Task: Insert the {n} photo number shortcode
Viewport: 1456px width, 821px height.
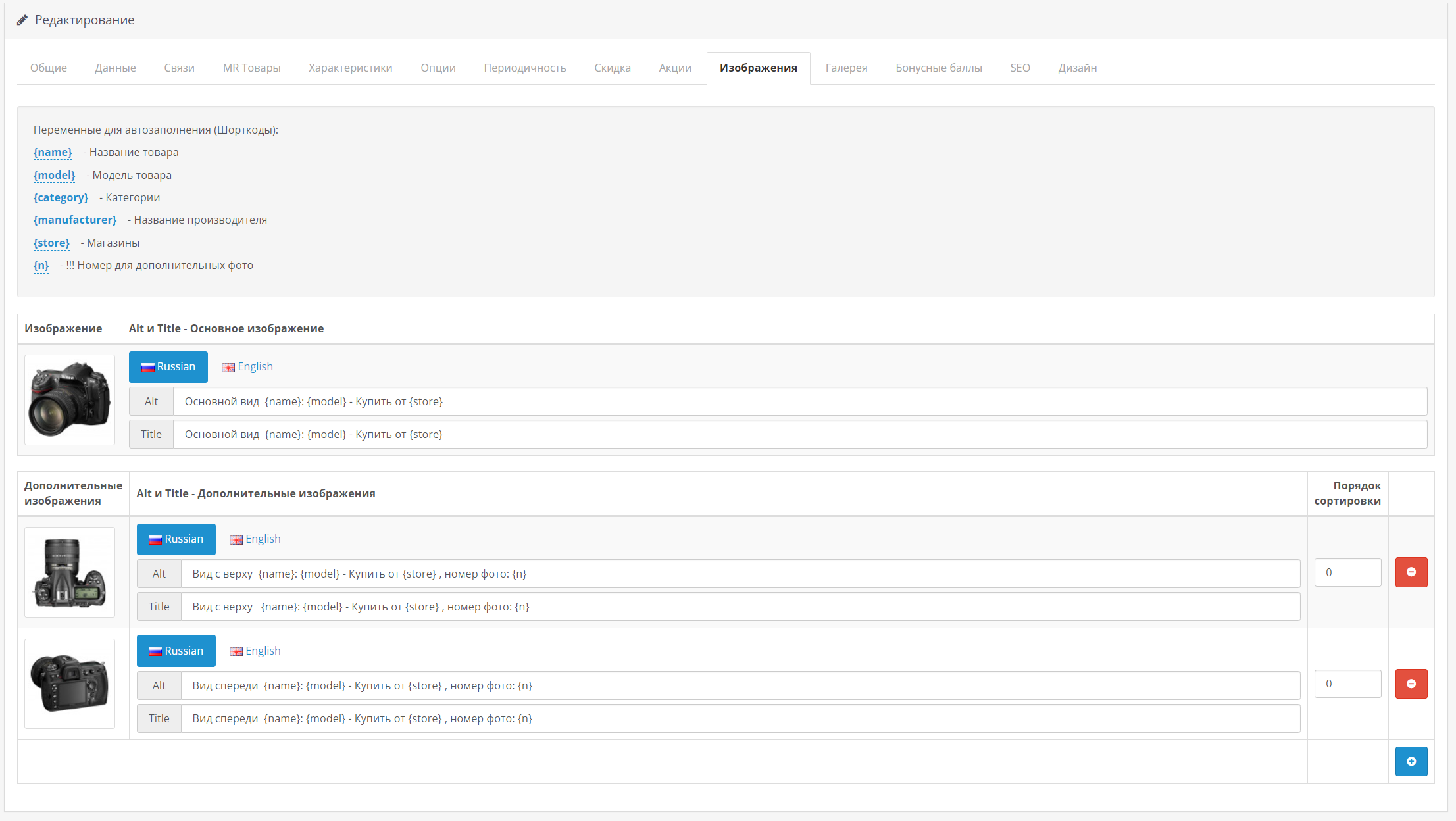Action: [x=41, y=266]
